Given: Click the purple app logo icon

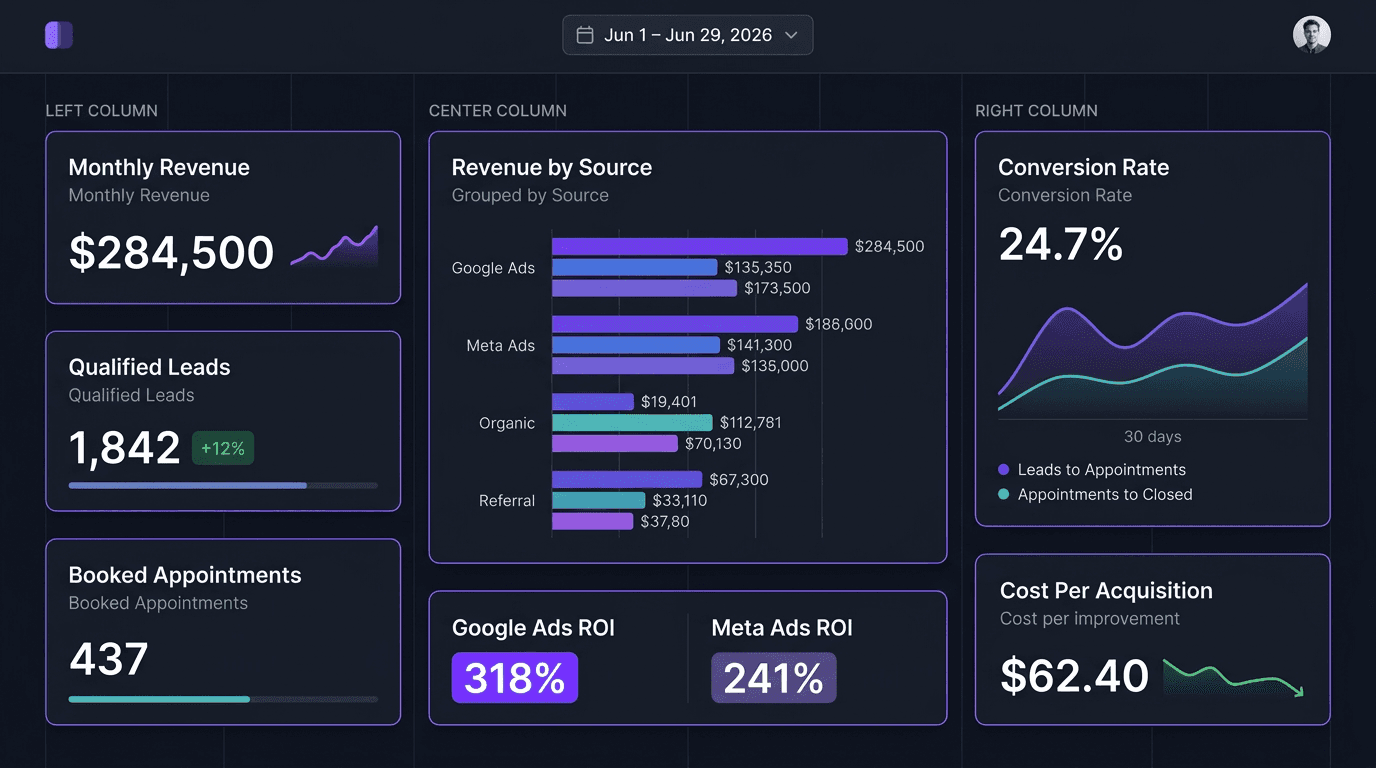Looking at the screenshot, I should [x=59, y=35].
